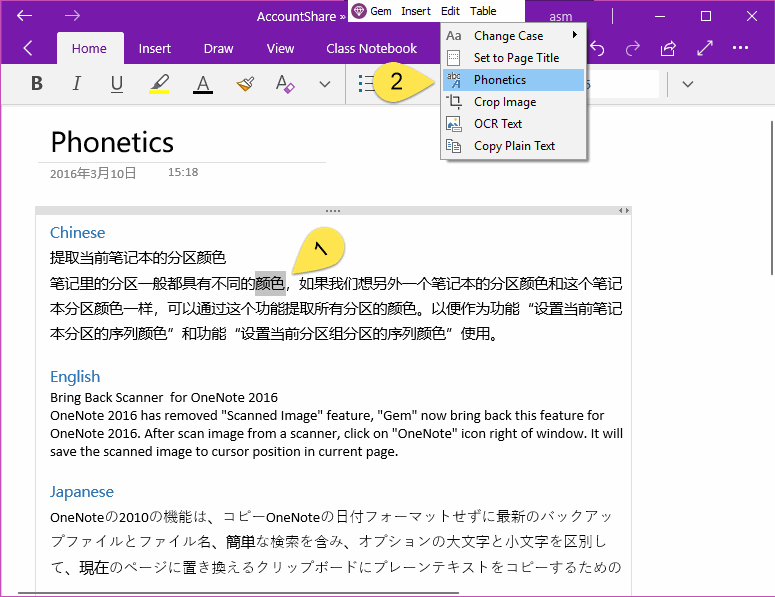775x597 pixels.
Task: Click the Share icon
Action: click(668, 48)
